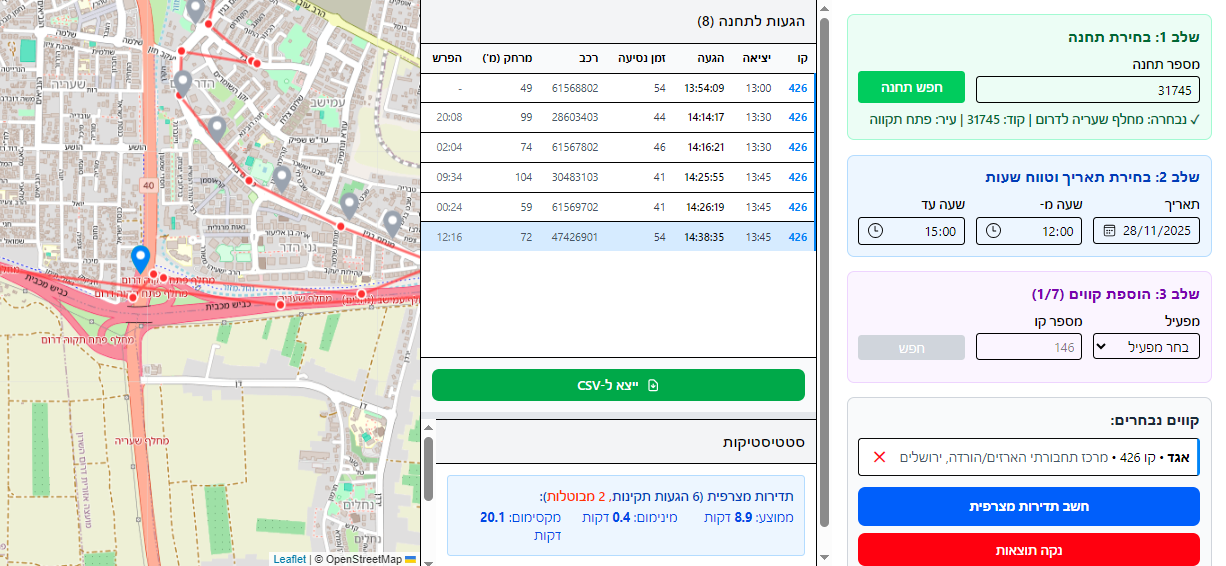Click the gap value 00:24
Screen dimensions: 1226x566
pos(449,207)
